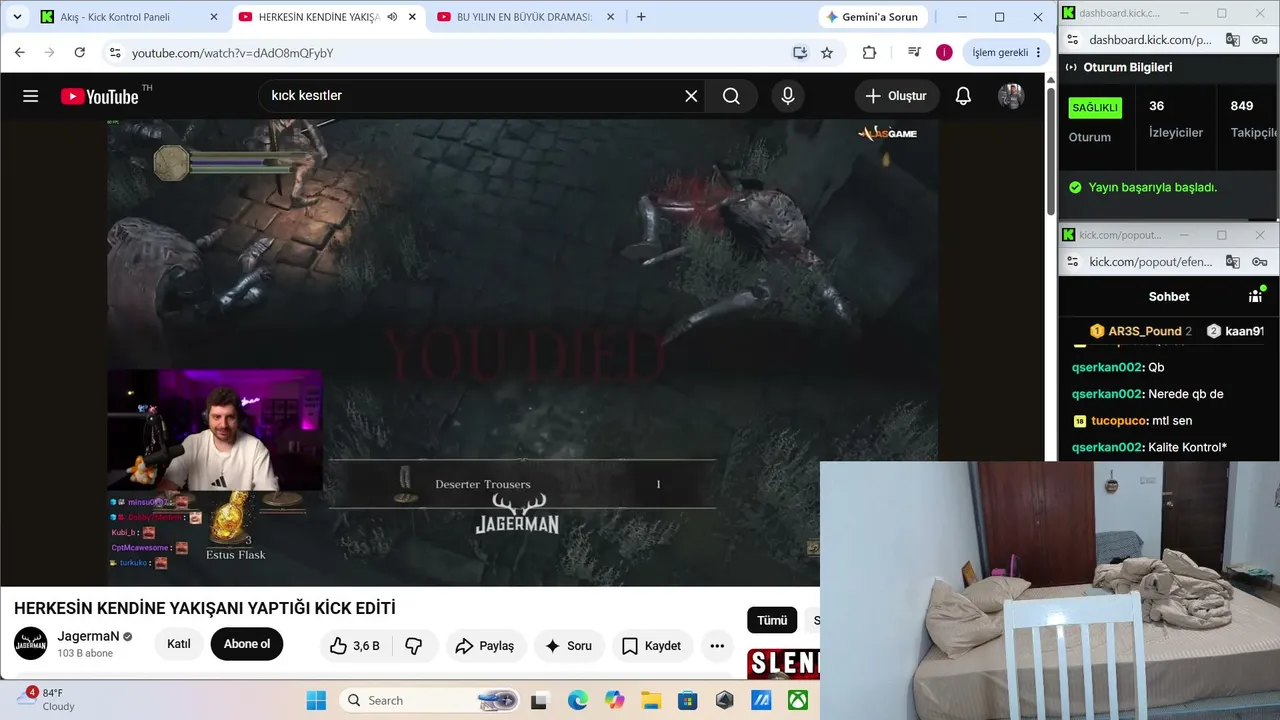This screenshot has width=1280, height=720.
Task: Join the channel with Katıl
Action: tap(179, 644)
